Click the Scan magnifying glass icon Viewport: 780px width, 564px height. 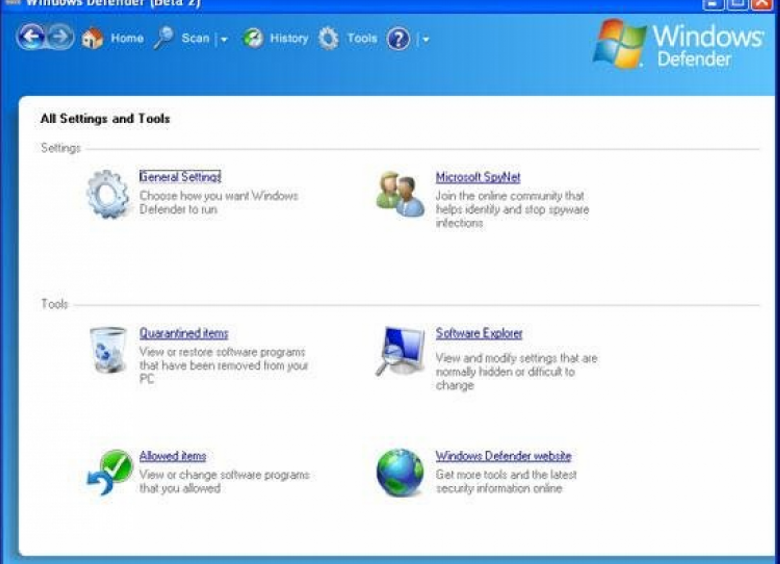point(163,38)
